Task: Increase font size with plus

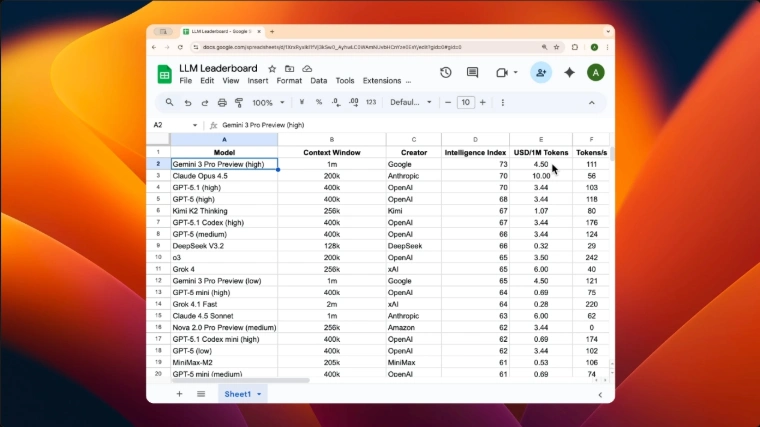Action: click(x=484, y=102)
